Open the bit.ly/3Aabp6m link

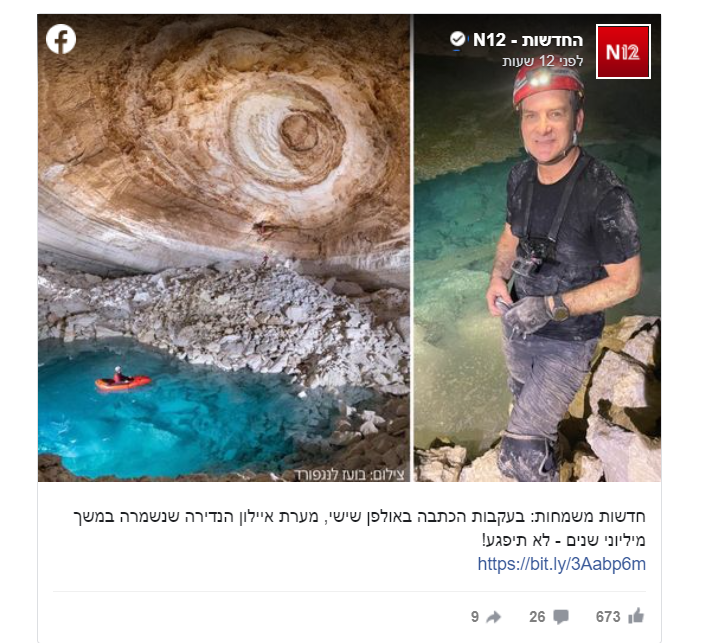(561, 564)
